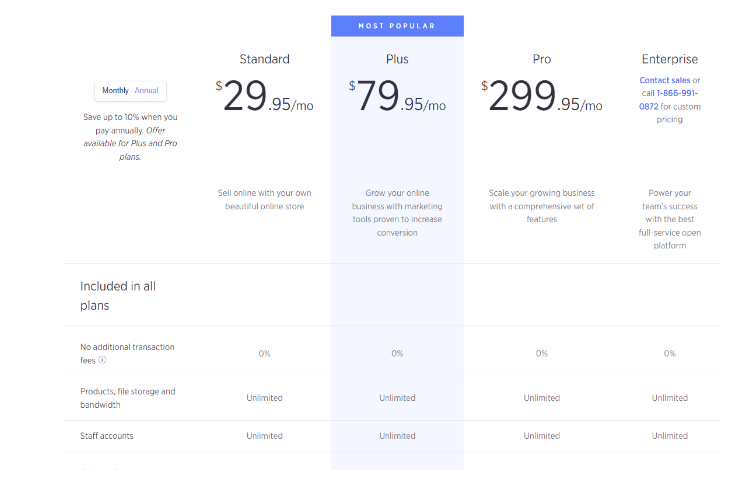Click Unlimited for Standard staff accounts

265,436
